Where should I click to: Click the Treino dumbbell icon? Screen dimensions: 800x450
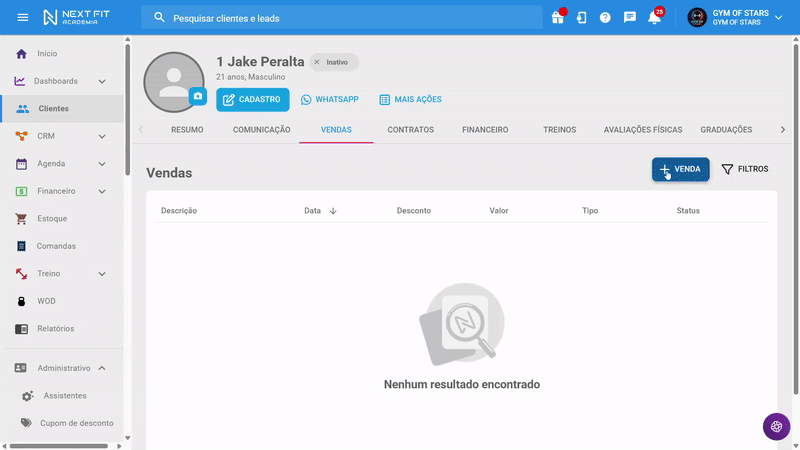tap(21, 274)
